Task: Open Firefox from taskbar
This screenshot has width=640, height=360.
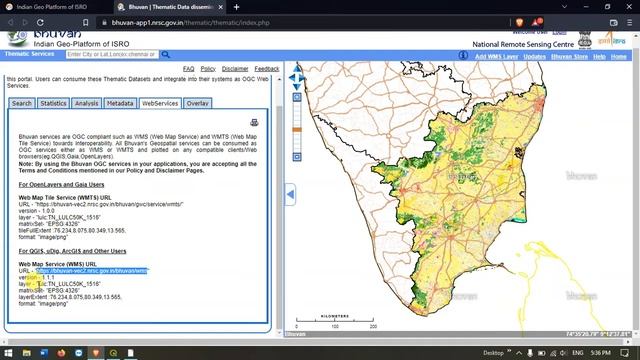Action: 61,353
